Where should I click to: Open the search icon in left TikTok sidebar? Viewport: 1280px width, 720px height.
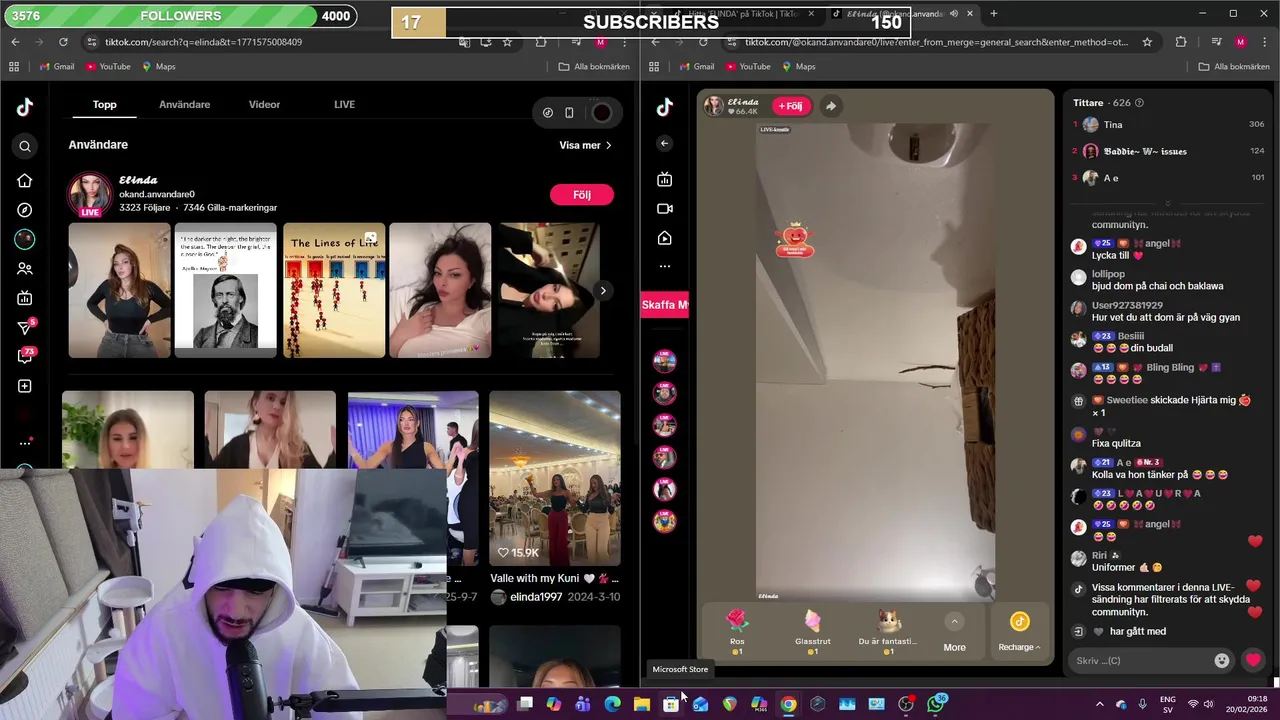pyautogui.click(x=25, y=147)
